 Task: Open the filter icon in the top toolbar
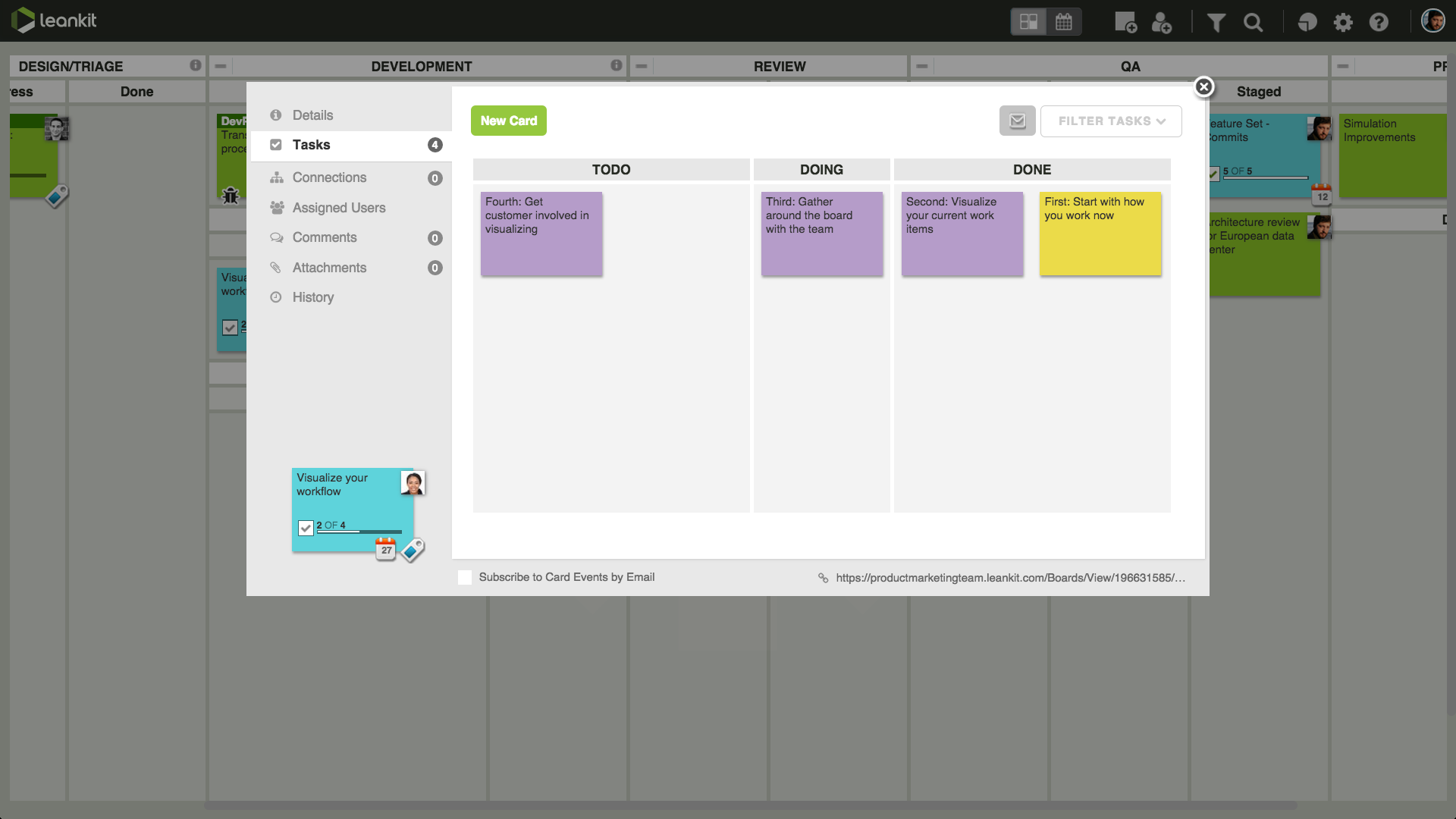click(x=1215, y=22)
